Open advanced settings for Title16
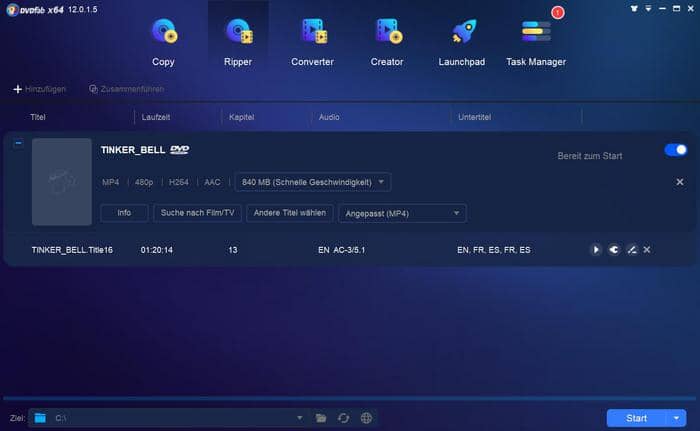The height and width of the screenshot is (431, 700). 613,249
